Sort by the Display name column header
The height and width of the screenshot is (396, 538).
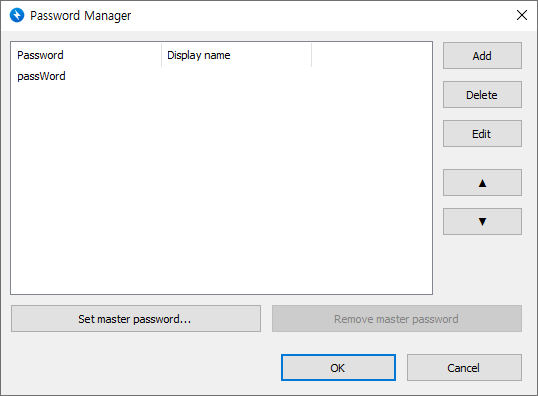point(236,55)
